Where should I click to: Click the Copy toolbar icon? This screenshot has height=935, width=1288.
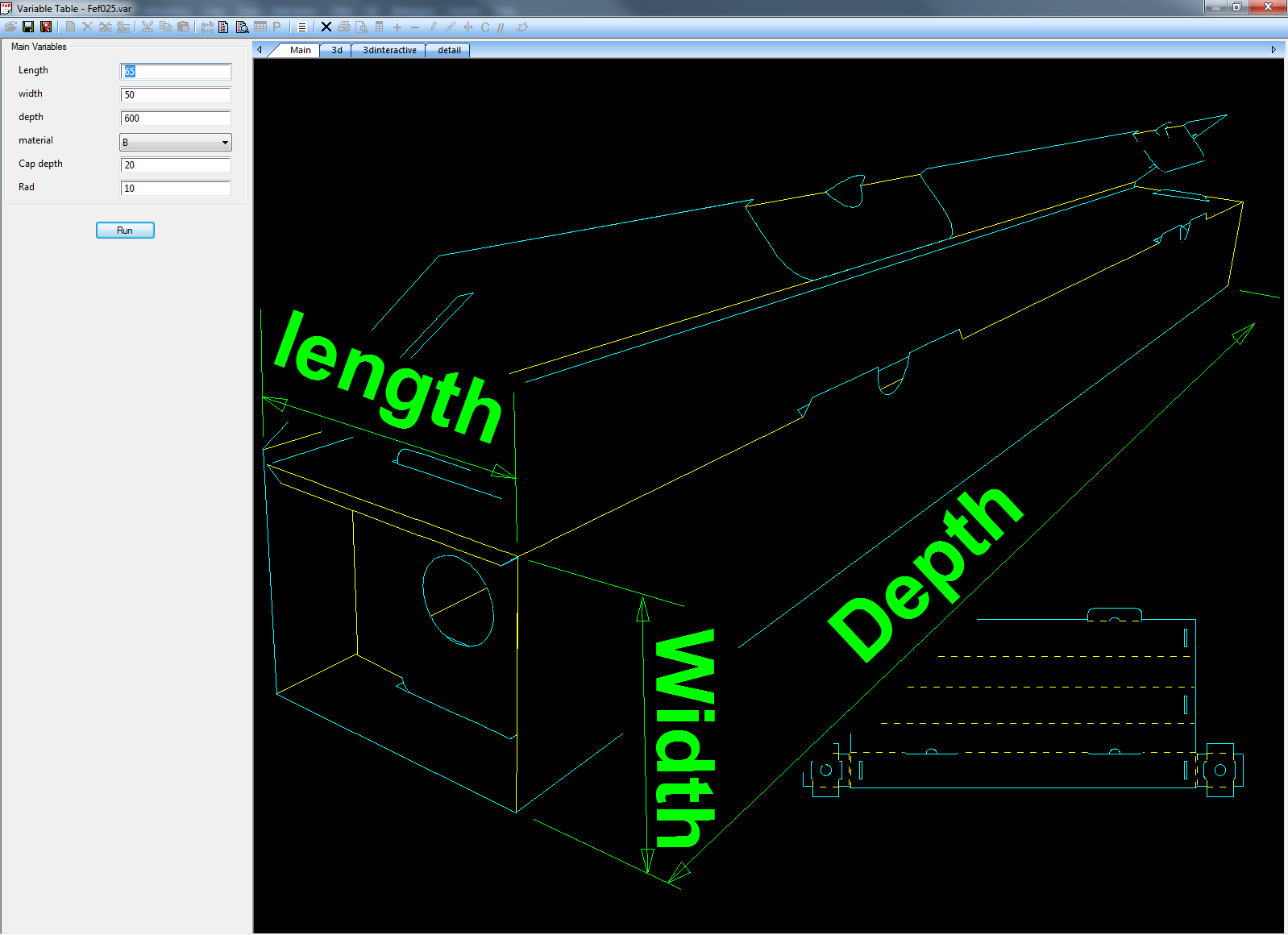point(165,27)
